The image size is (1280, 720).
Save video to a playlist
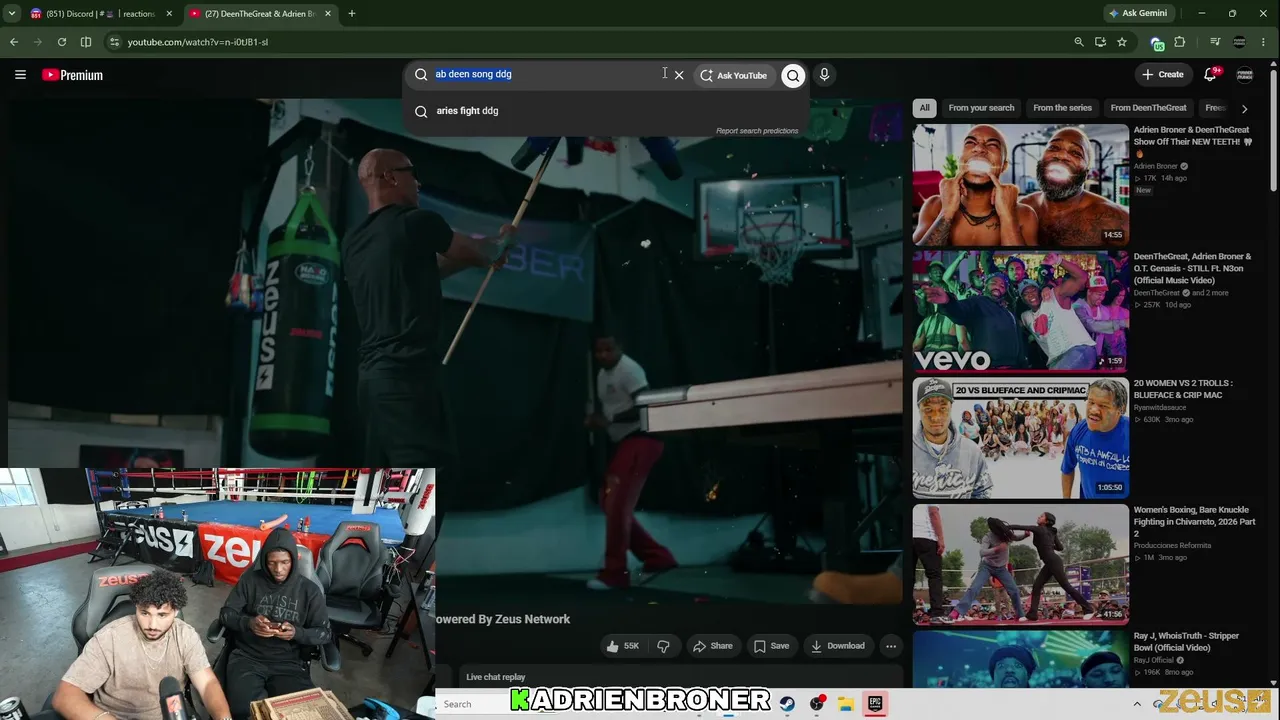coord(771,646)
